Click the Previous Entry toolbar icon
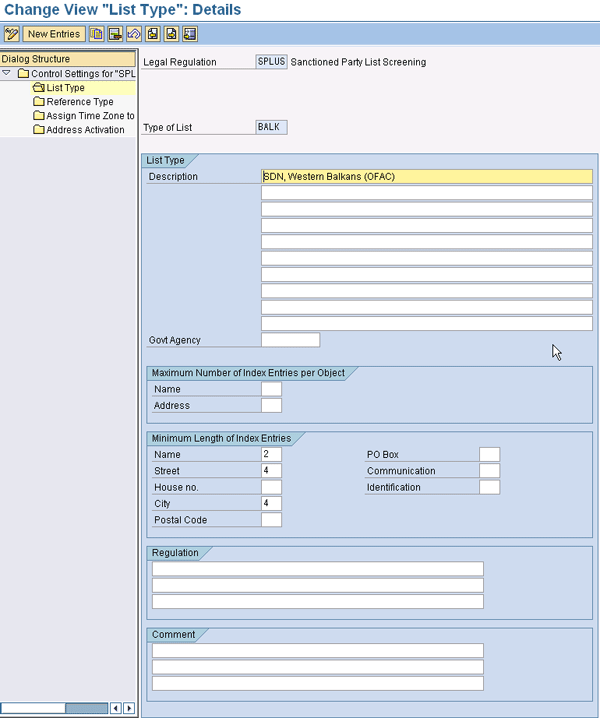The image size is (600, 718). coord(153,34)
